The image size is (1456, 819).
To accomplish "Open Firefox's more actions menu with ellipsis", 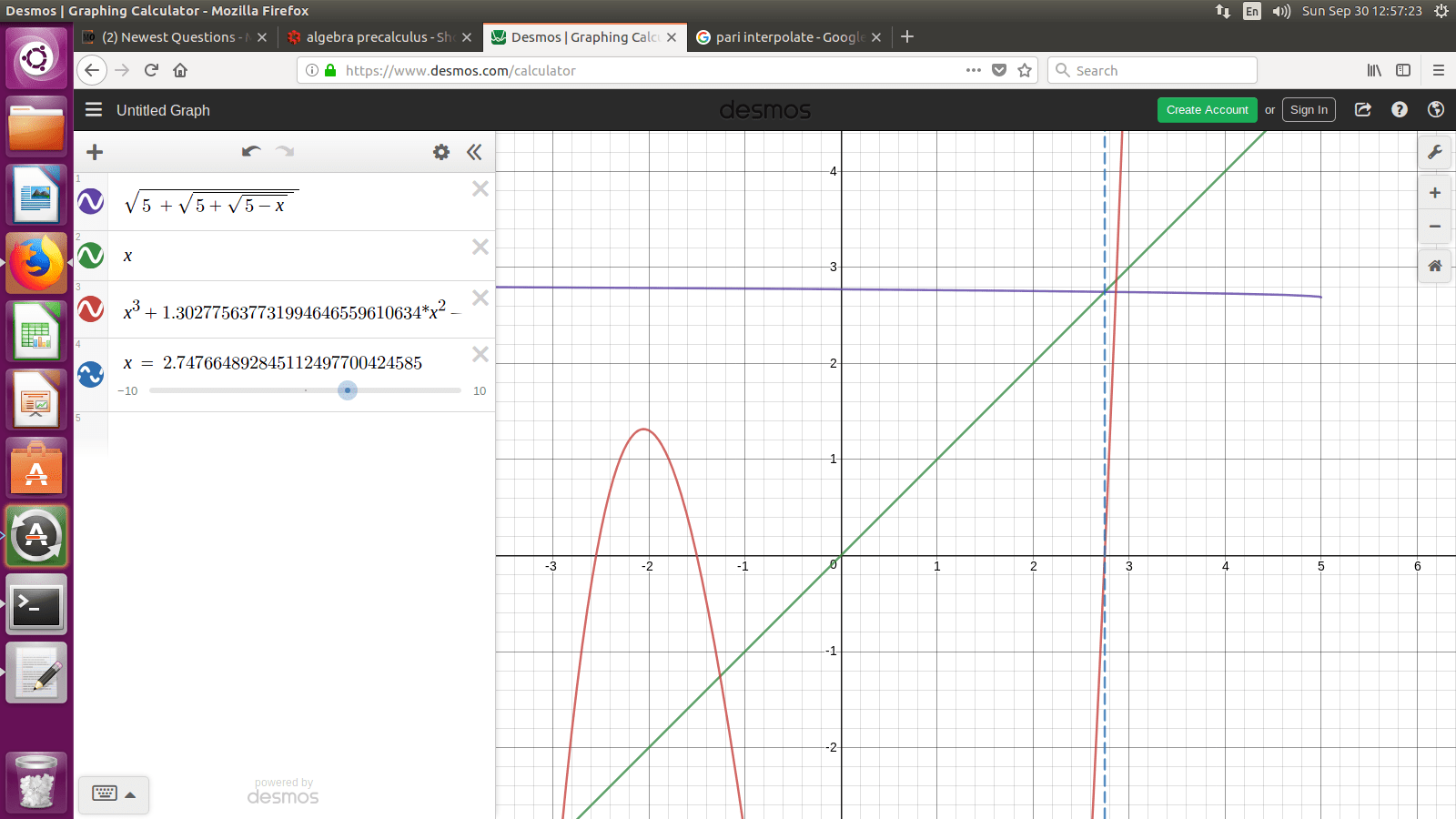I will pyautogui.click(x=973, y=70).
